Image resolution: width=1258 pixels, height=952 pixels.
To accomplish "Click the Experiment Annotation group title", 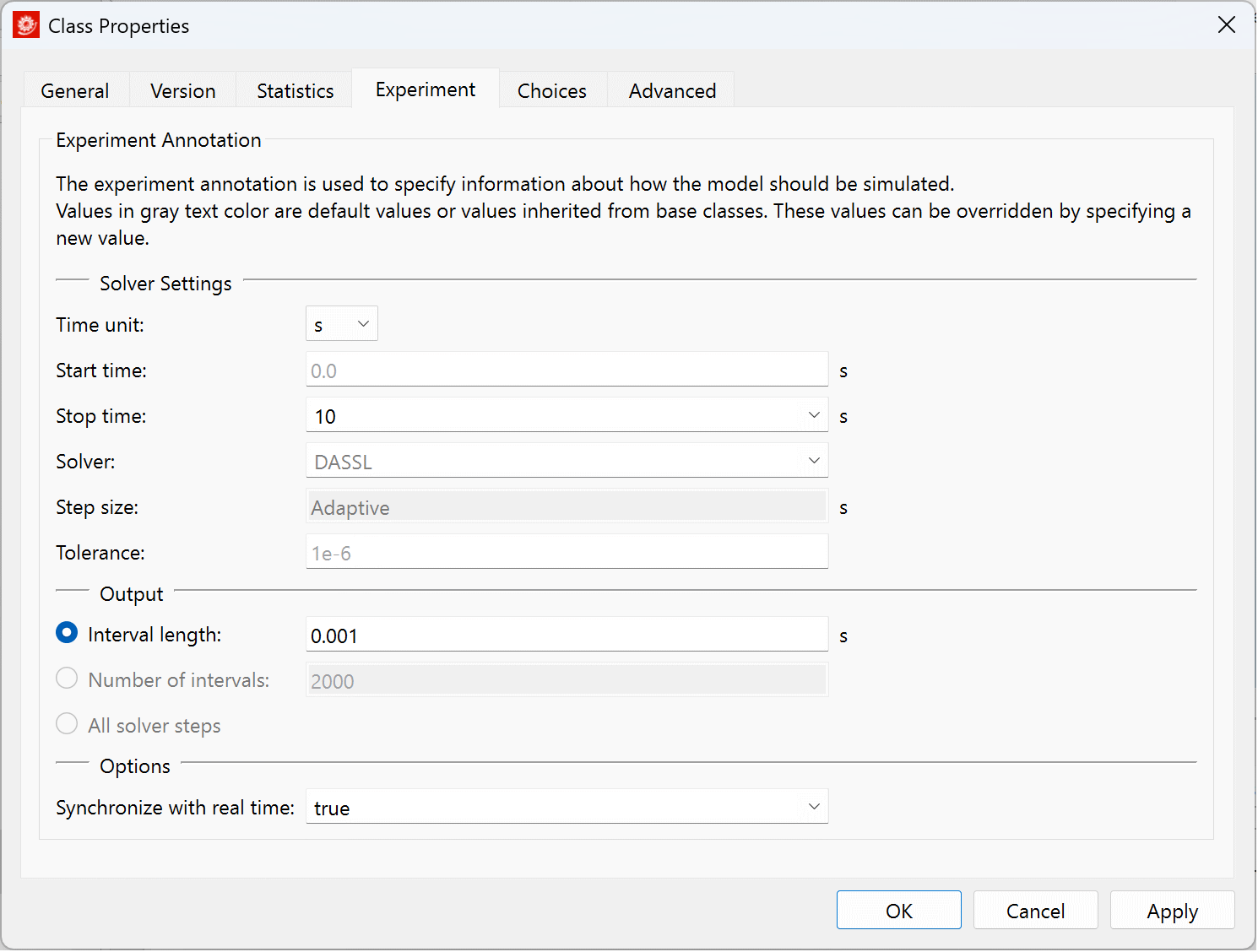I will [159, 140].
